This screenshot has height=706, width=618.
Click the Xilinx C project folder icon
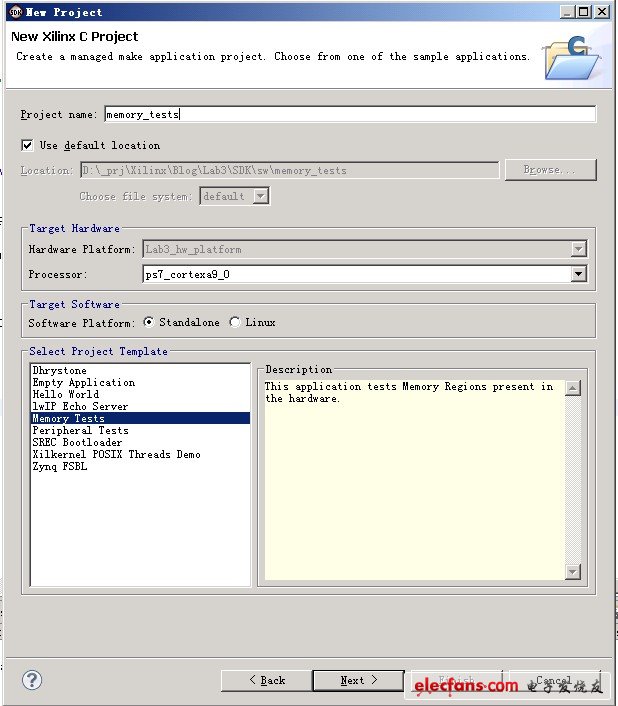(x=572, y=56)
